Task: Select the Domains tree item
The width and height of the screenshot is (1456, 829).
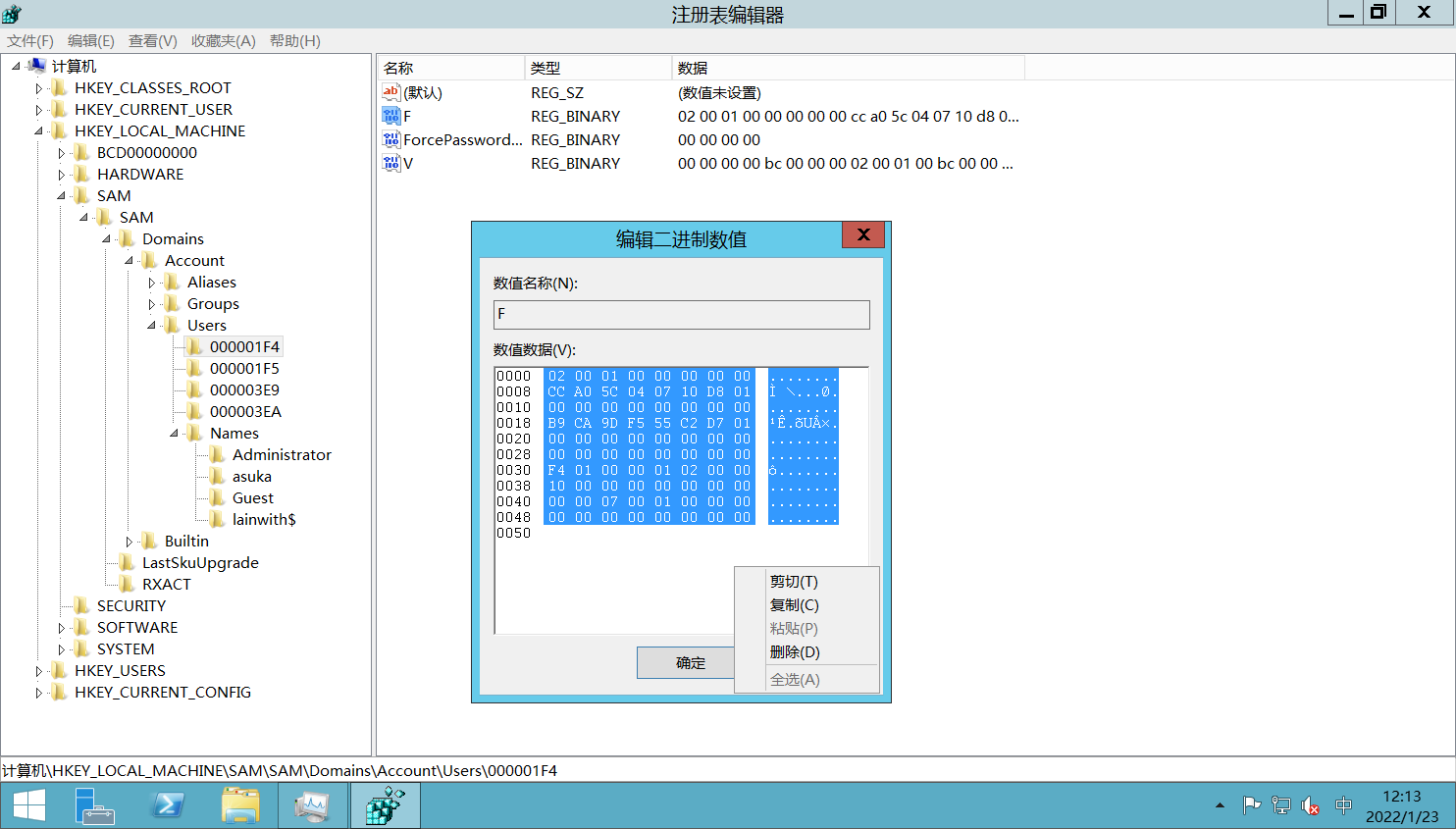Action: (173, 238)
